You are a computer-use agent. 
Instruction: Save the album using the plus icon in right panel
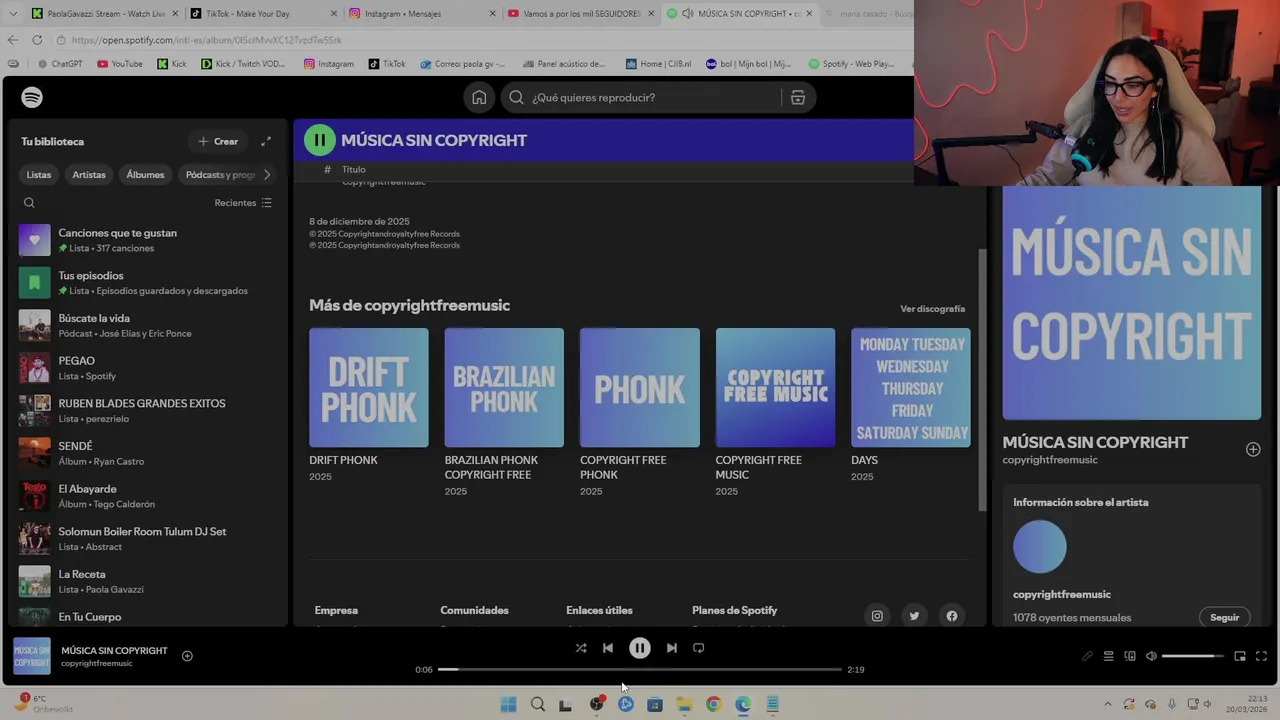coord(1253,449)
